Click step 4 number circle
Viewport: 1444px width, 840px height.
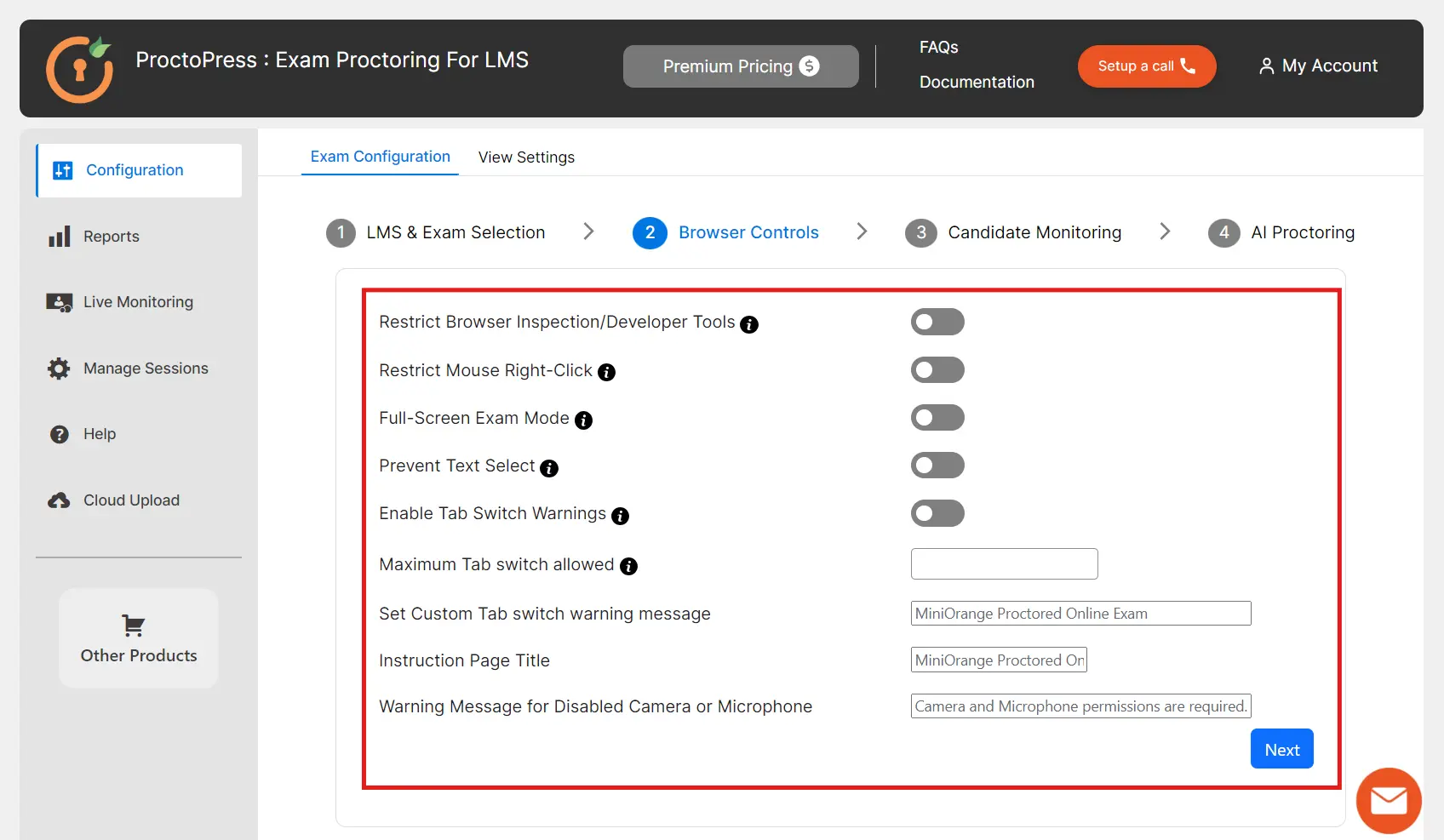1224,232
